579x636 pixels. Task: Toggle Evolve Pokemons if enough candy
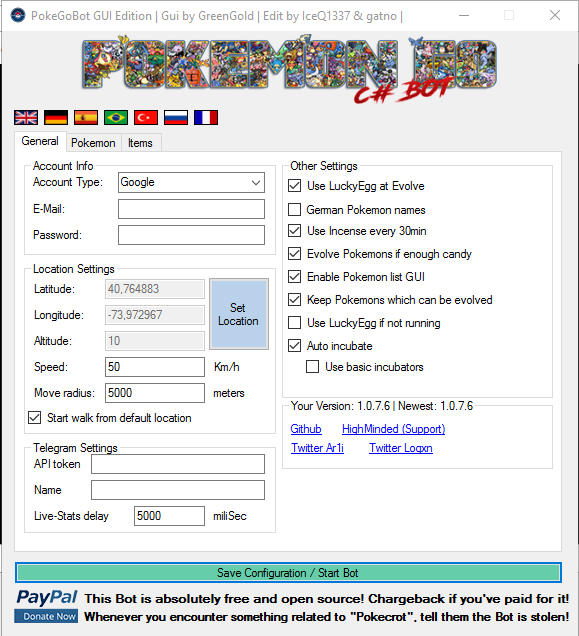[295, 254]
